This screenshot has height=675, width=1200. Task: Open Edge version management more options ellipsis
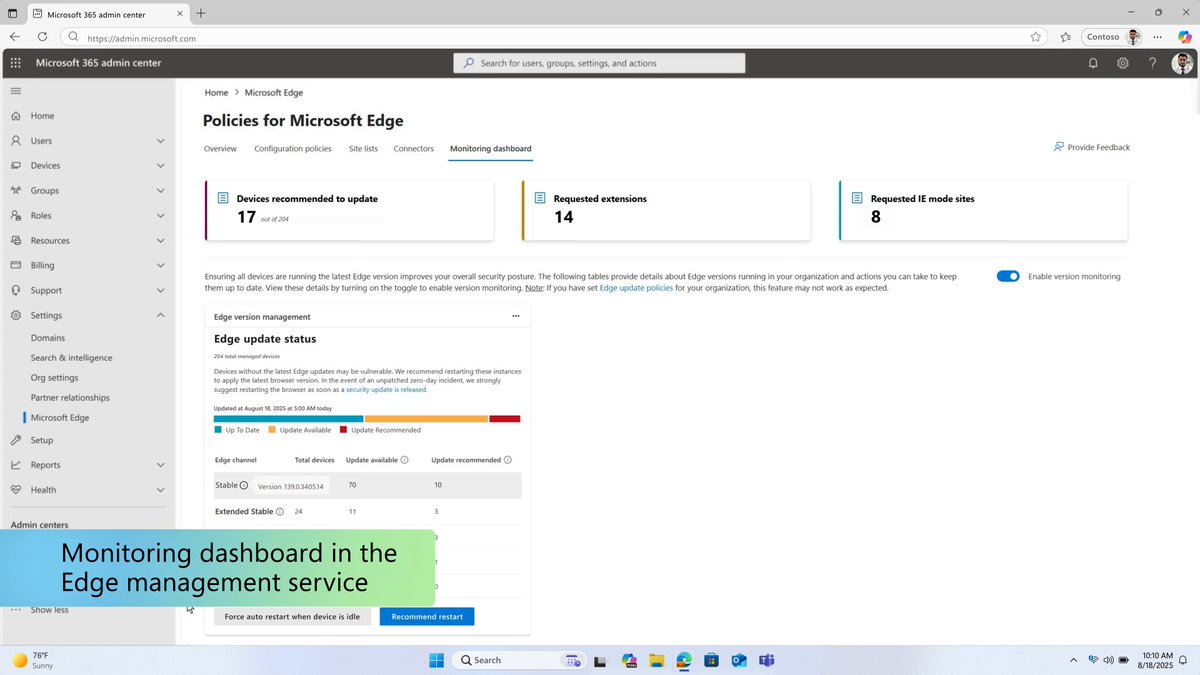pos(516,316)
